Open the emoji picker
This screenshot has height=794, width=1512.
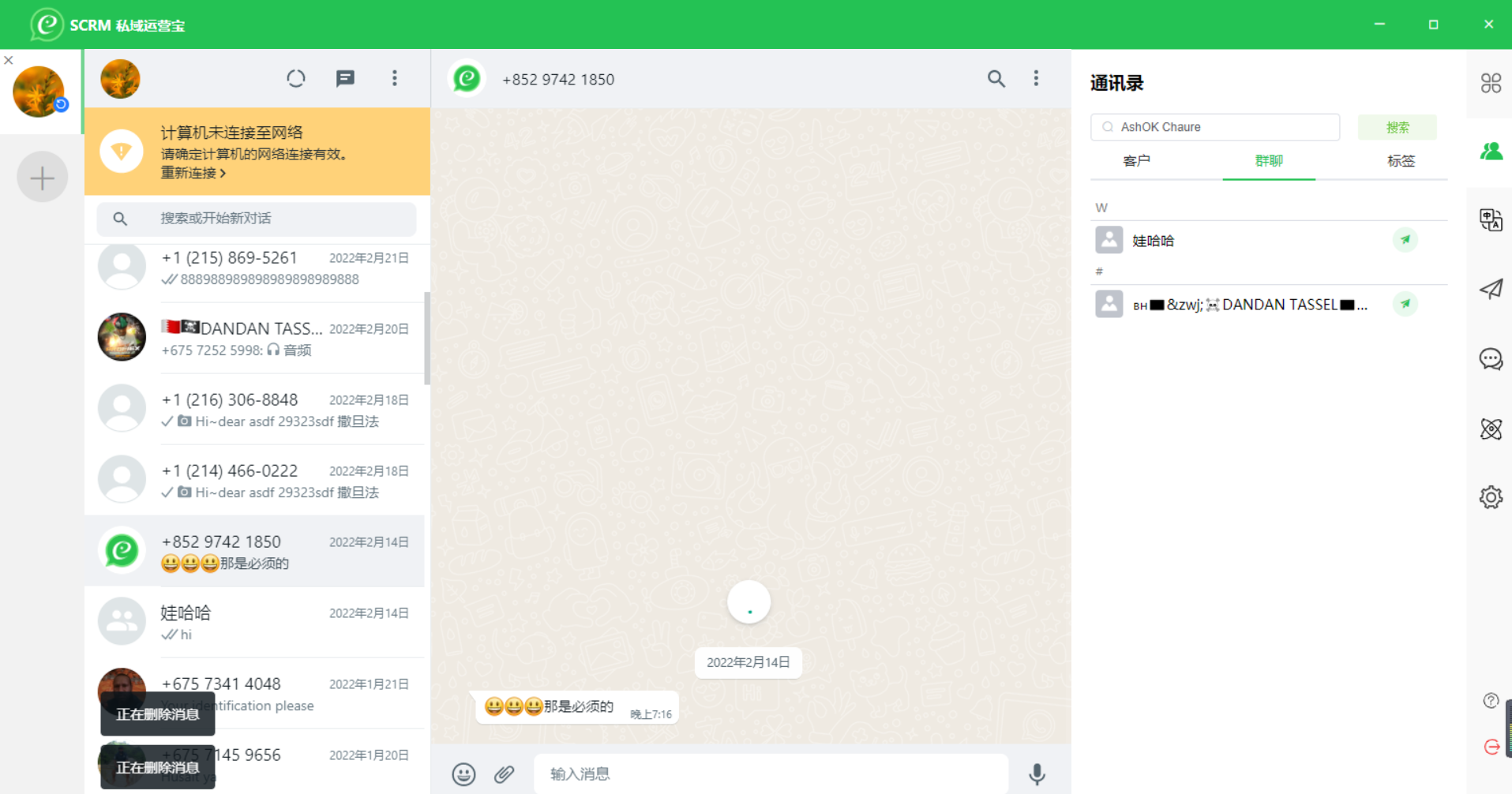pos(463,774)
